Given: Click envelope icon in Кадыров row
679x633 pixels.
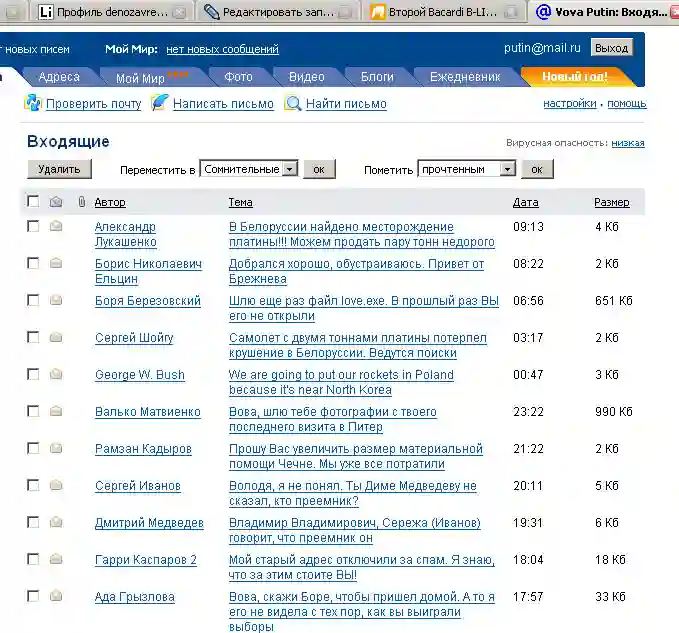Looking at the screenshot, I should tap(56, 448).
